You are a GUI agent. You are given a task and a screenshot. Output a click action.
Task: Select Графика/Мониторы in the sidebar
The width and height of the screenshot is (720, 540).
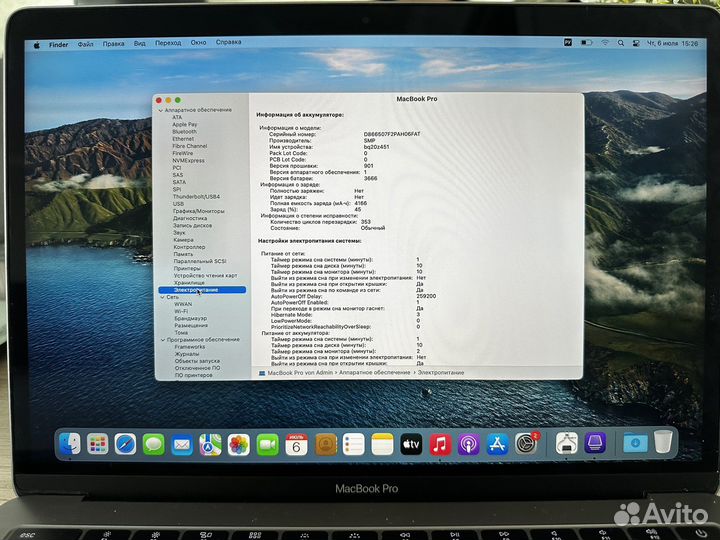(199, 211)
